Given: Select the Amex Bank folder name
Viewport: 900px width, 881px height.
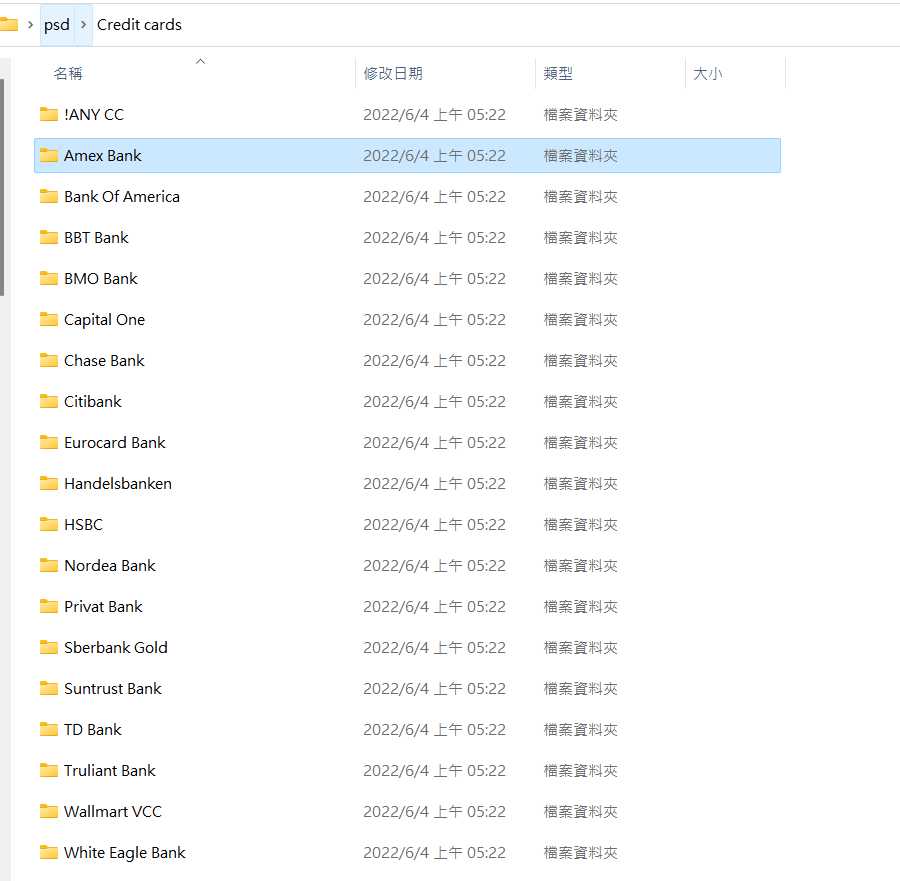Looking at the screenshot, I should click(103, 156).
